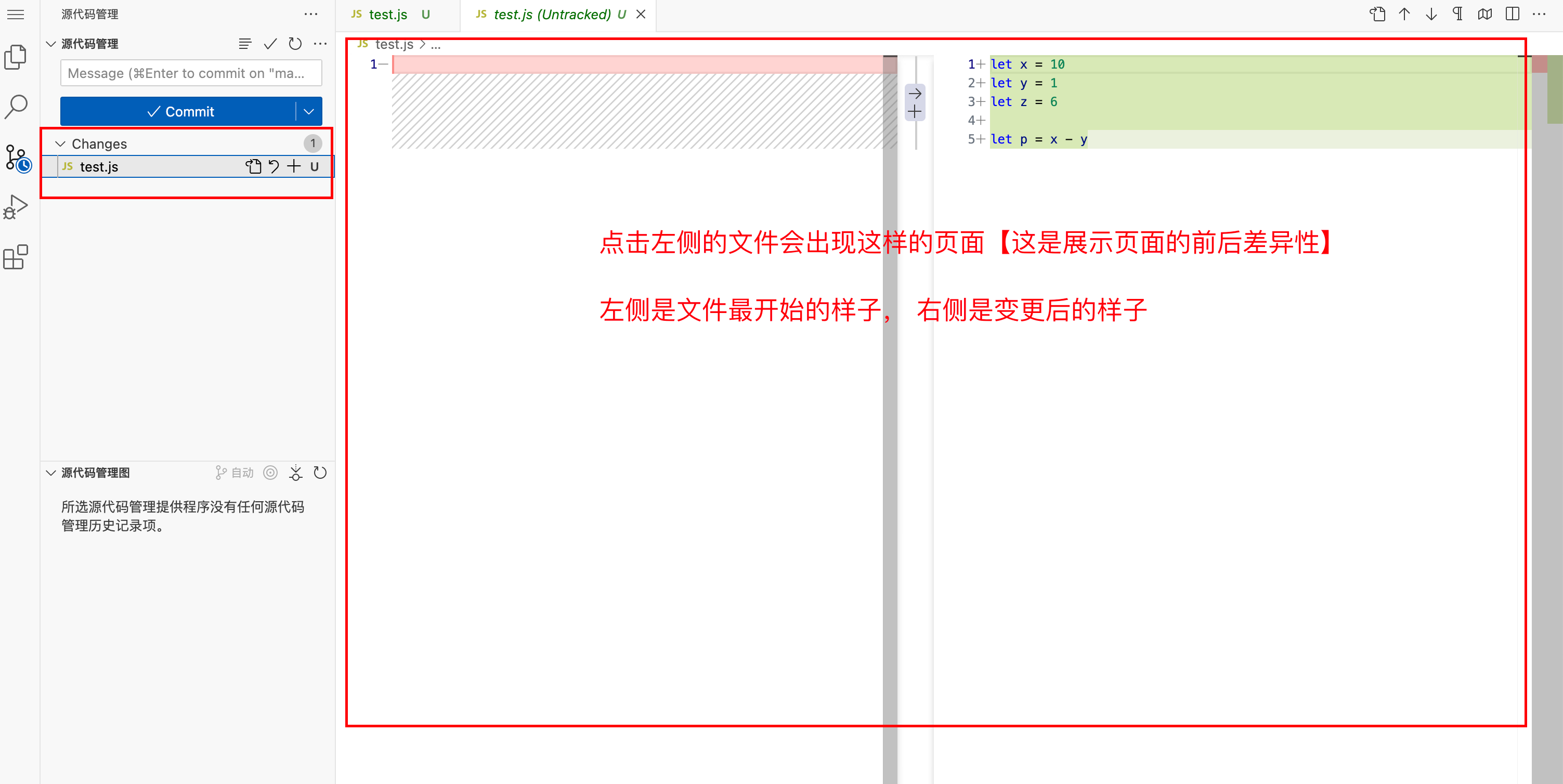The image size is (1563, 784).
Task: Stage changes for test.js with plus icon
Action: coord(294,166)
